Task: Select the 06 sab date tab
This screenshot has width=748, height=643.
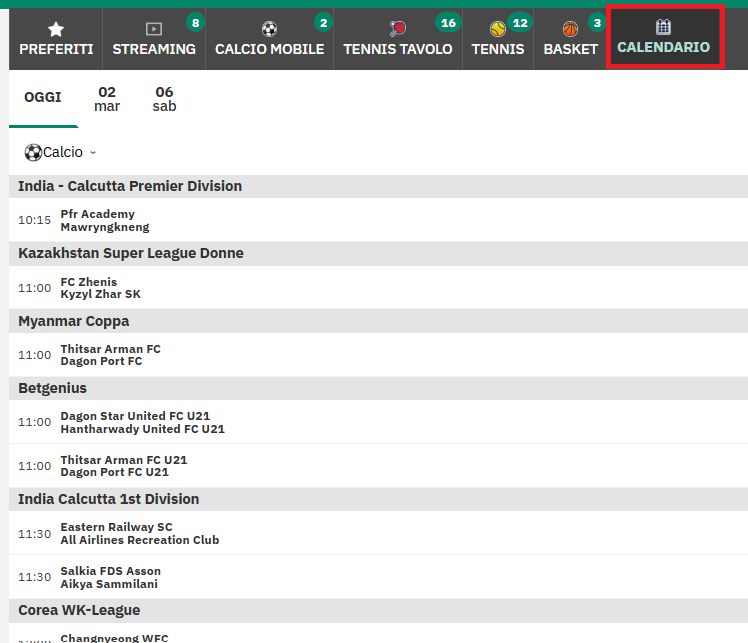Action: tap(164, 99)
